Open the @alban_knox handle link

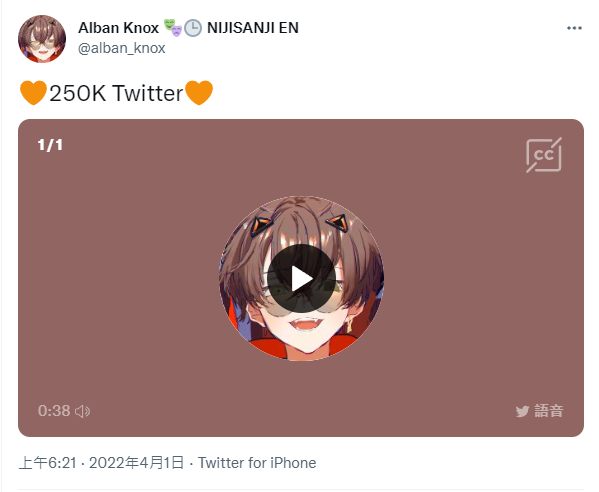coord(121,48)
